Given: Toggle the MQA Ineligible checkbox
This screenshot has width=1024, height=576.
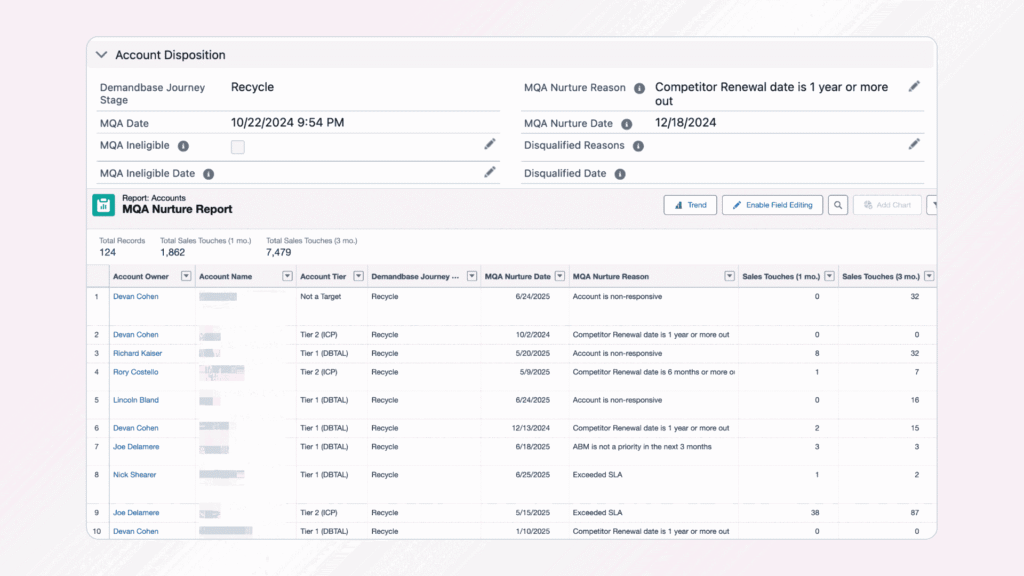Looking at the screenshot, I should click(x=237, y=146).
